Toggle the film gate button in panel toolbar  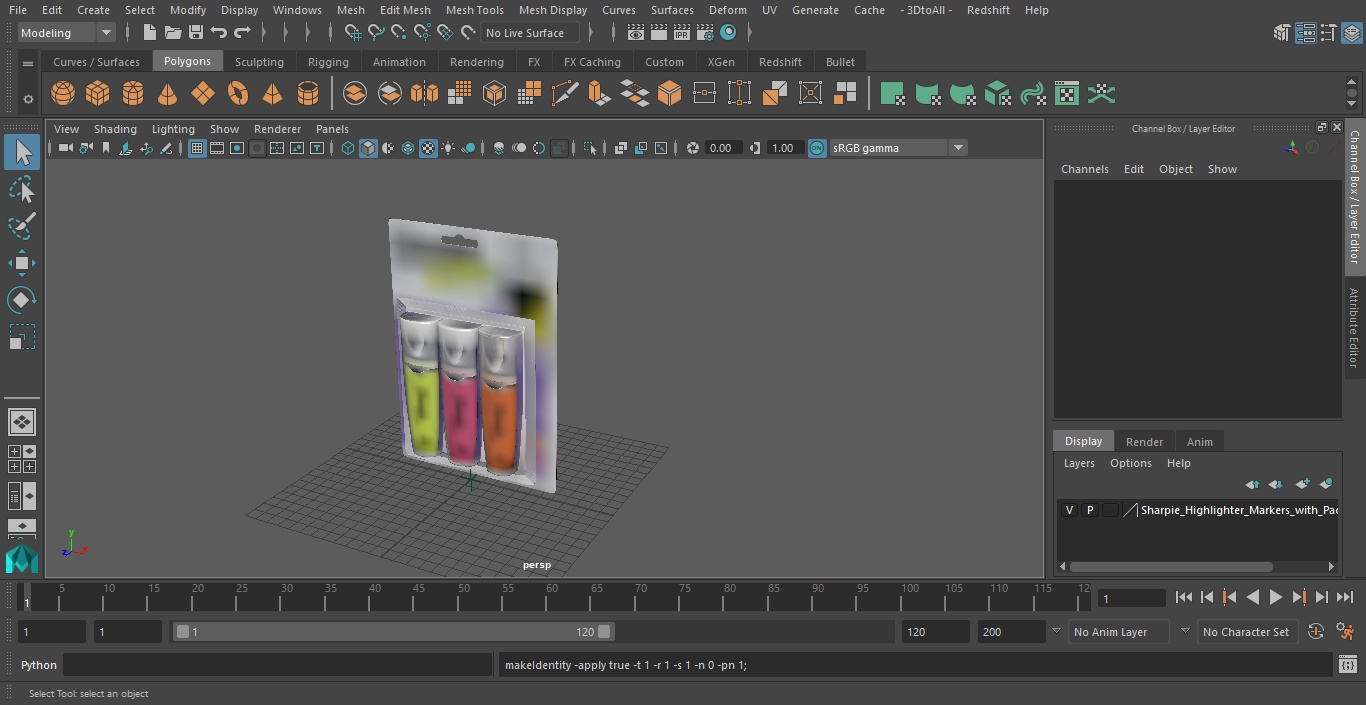point(217,148)
